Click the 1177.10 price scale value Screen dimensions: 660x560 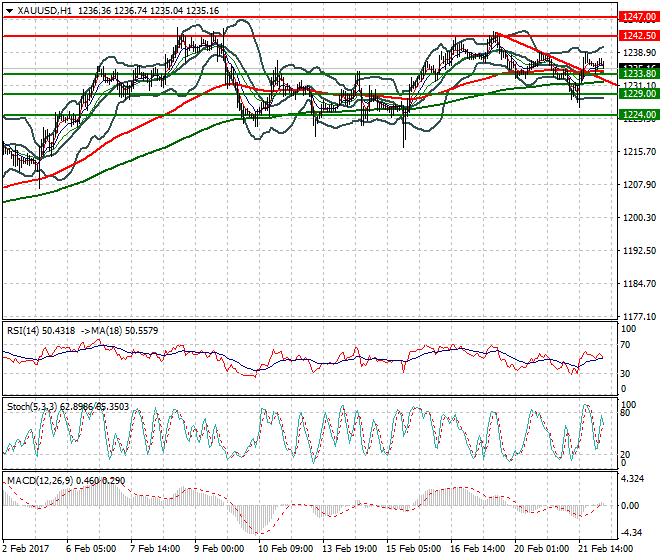(x=639, y=317)
